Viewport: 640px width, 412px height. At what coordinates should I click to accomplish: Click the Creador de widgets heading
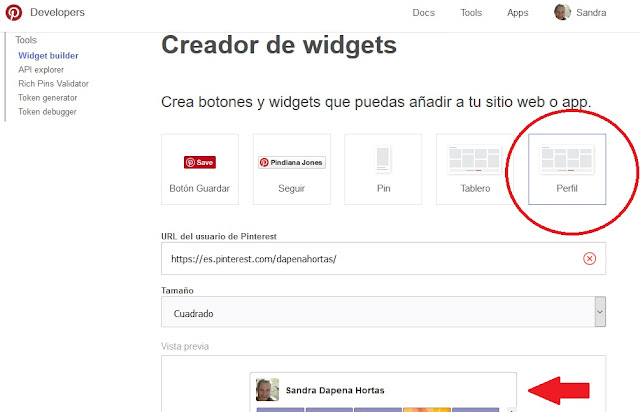click(279, 45)
